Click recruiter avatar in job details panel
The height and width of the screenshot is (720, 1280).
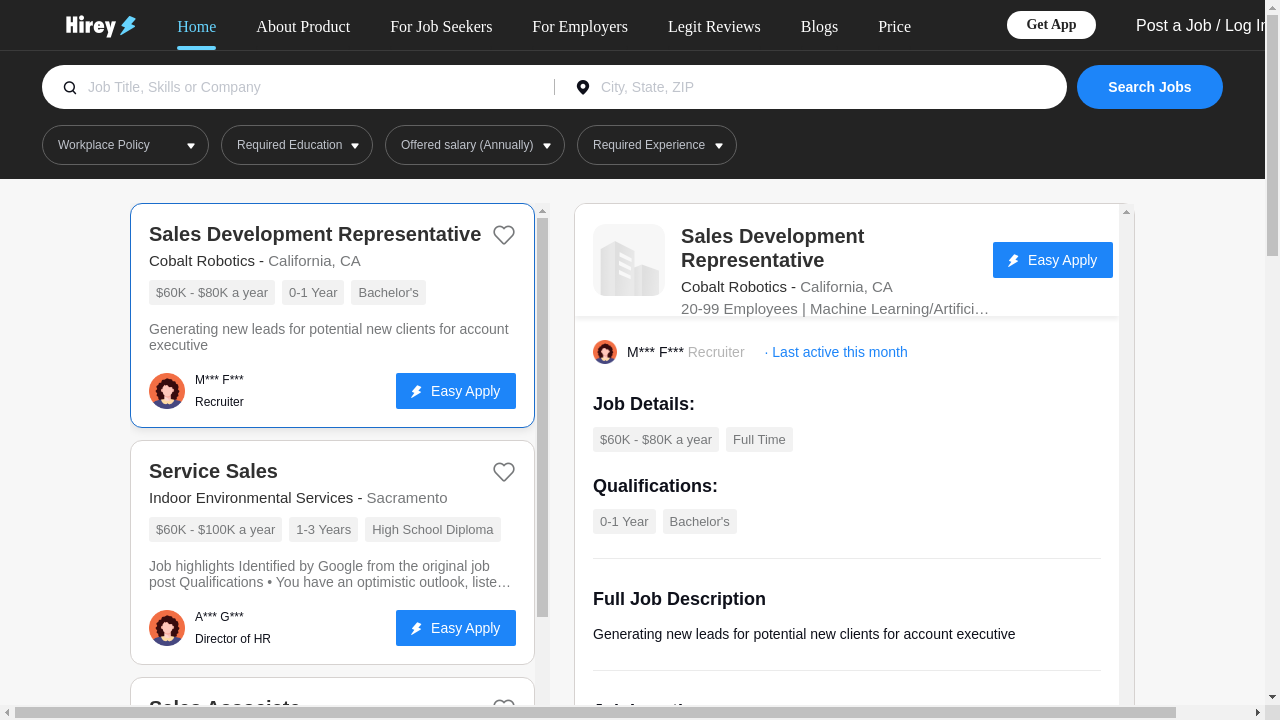point(605,352)
